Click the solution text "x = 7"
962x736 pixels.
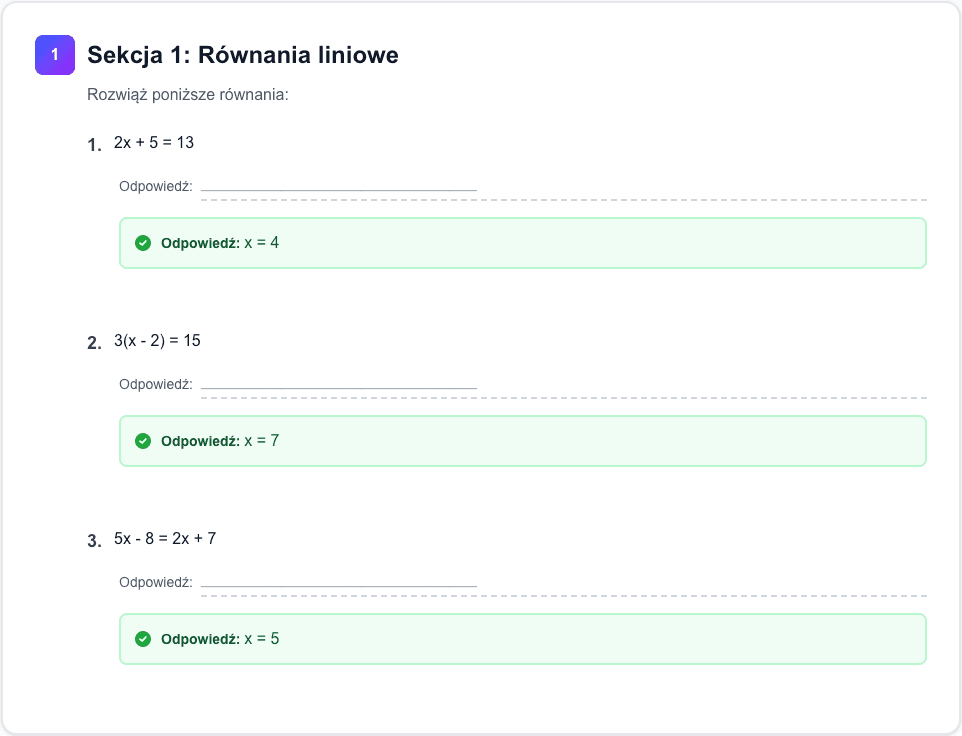point(262,441)
